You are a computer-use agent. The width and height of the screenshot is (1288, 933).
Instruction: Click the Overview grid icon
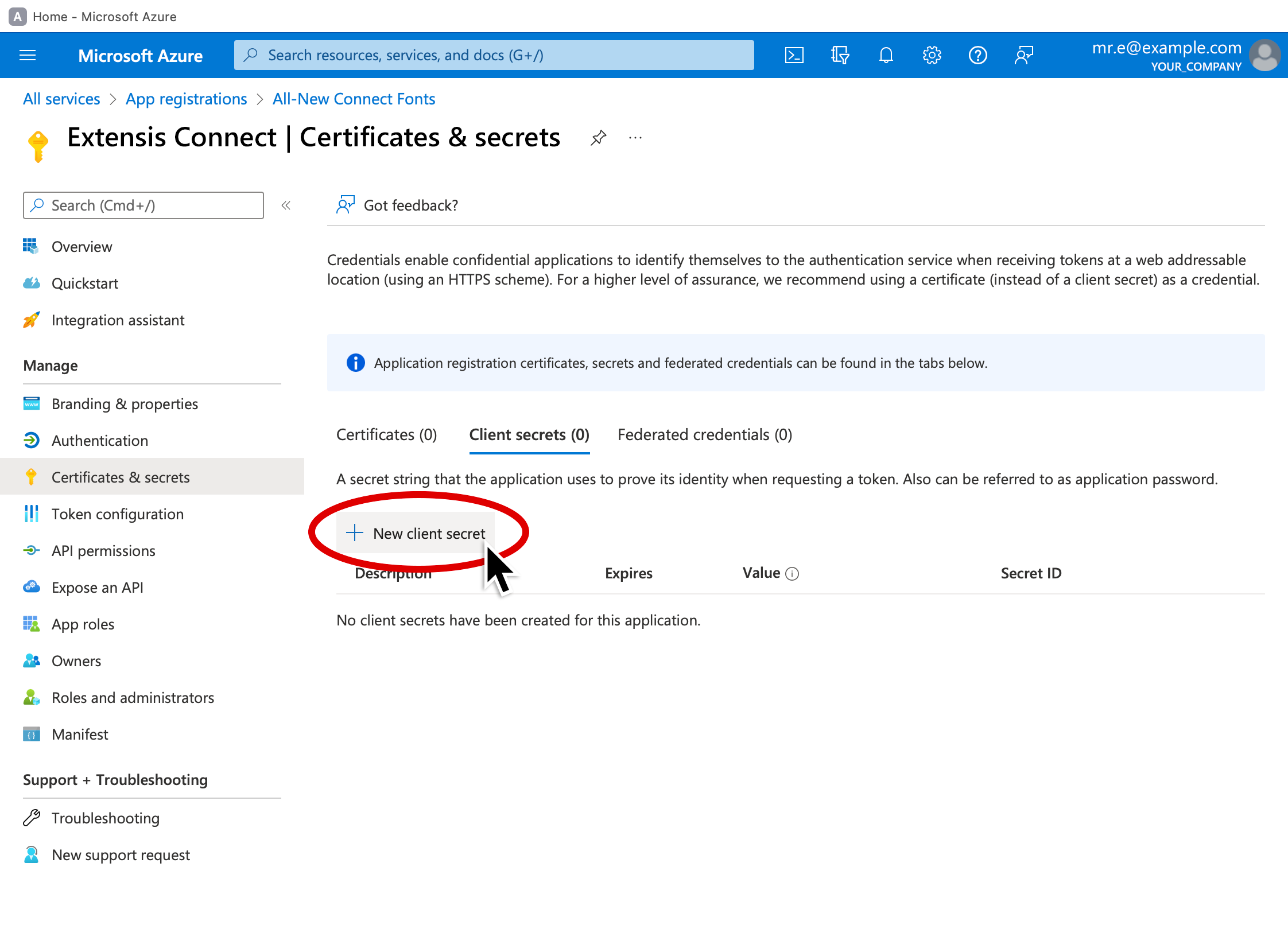[31, 246]
